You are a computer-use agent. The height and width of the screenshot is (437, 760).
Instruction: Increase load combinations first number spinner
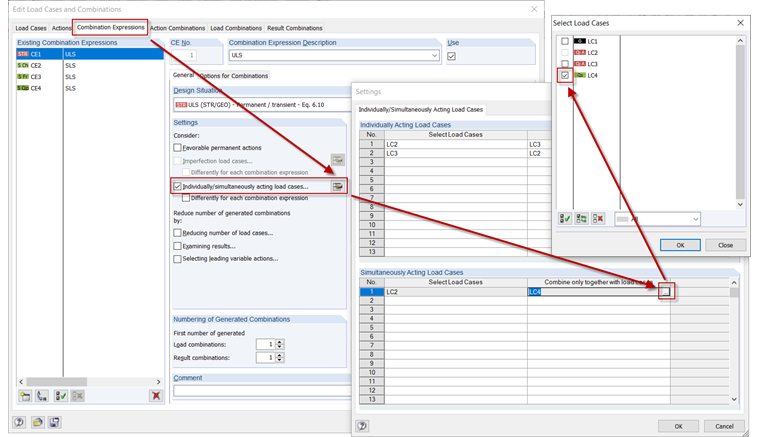(x=280, y=342)
